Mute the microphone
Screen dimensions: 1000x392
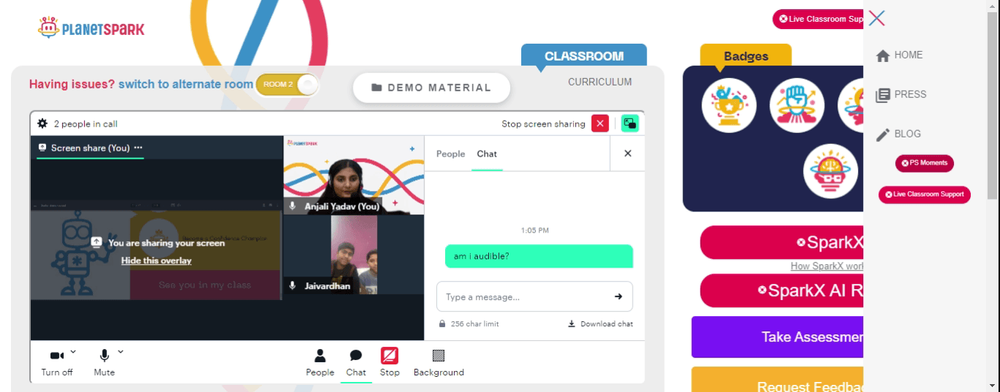tap(104, 363)
